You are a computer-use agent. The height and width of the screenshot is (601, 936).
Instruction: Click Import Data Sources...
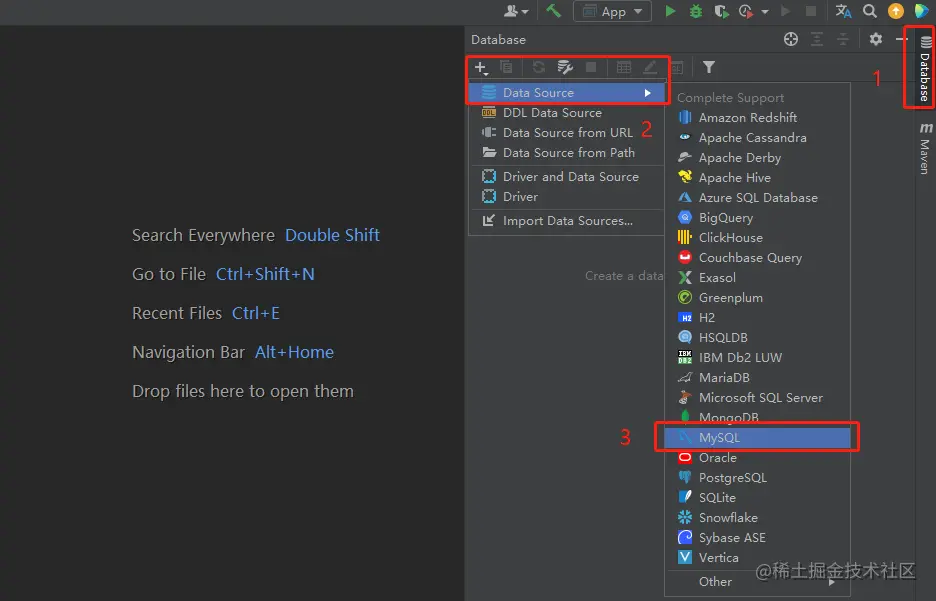[x=566, y=221]
